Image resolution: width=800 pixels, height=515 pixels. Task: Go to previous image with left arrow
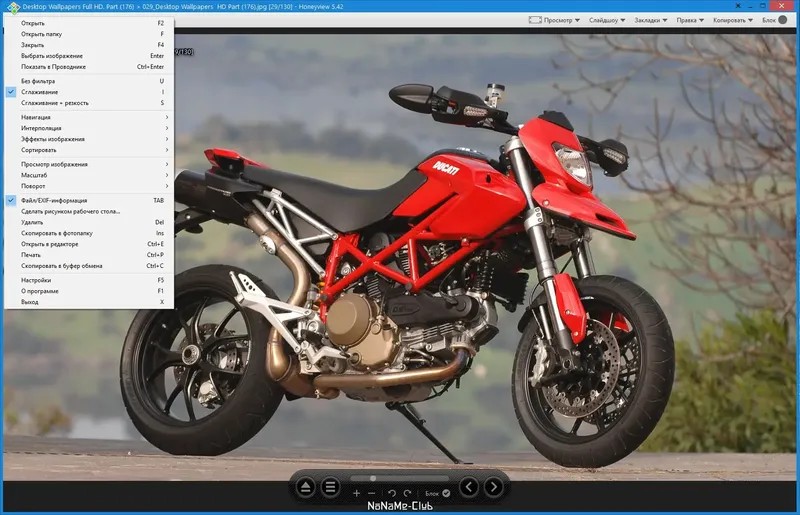[x=469, y=487]
